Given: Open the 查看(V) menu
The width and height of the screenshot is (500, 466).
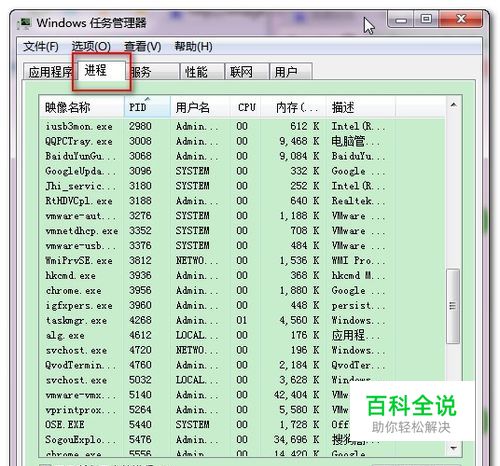Looking at the screenshot, I should coord(143,46).
